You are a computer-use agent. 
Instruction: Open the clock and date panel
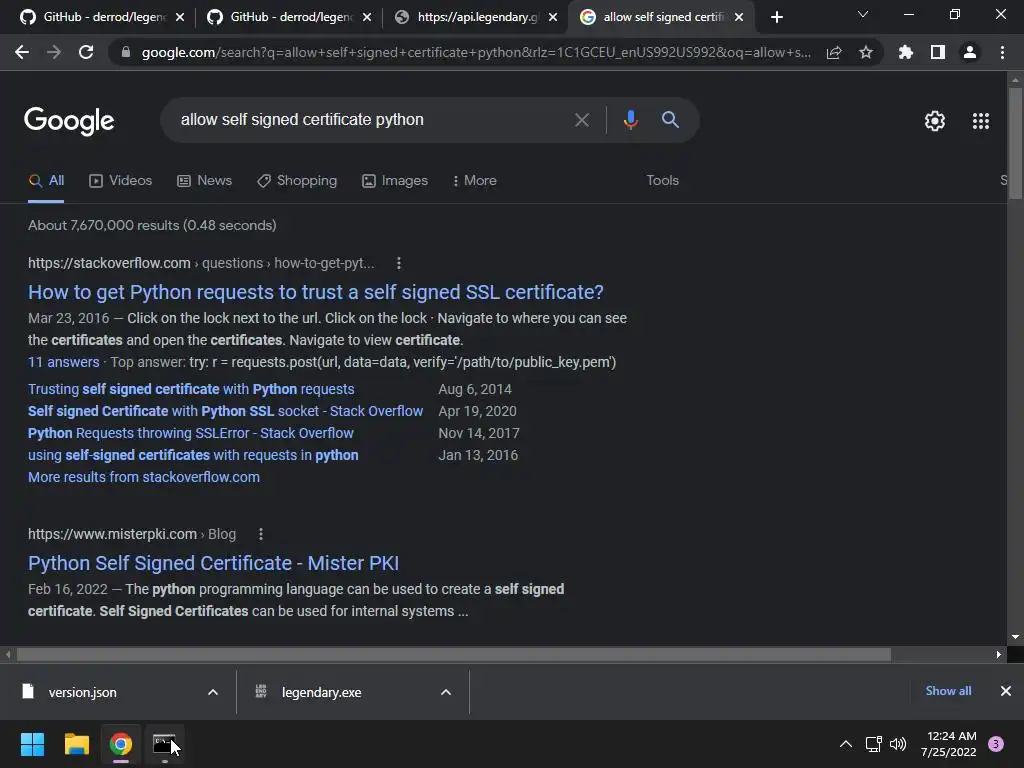[948, 744]
